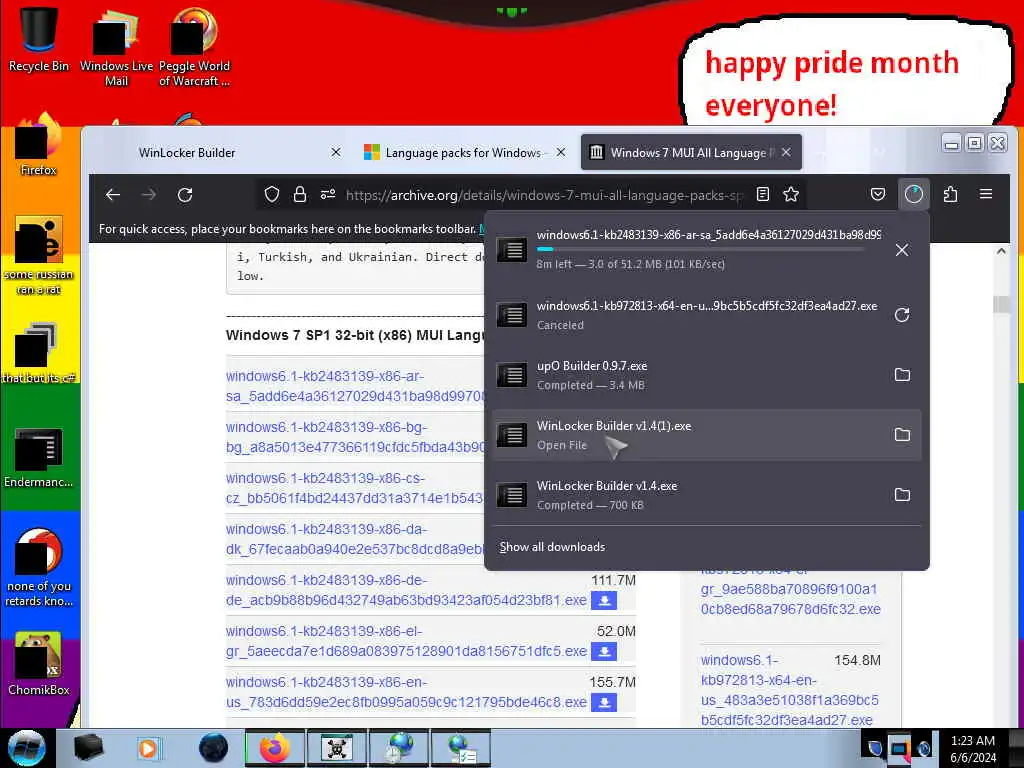Open skull-and-crossbones app in taskbar
This screenshot has width=1024, height=768.
(x=336, y=748)
